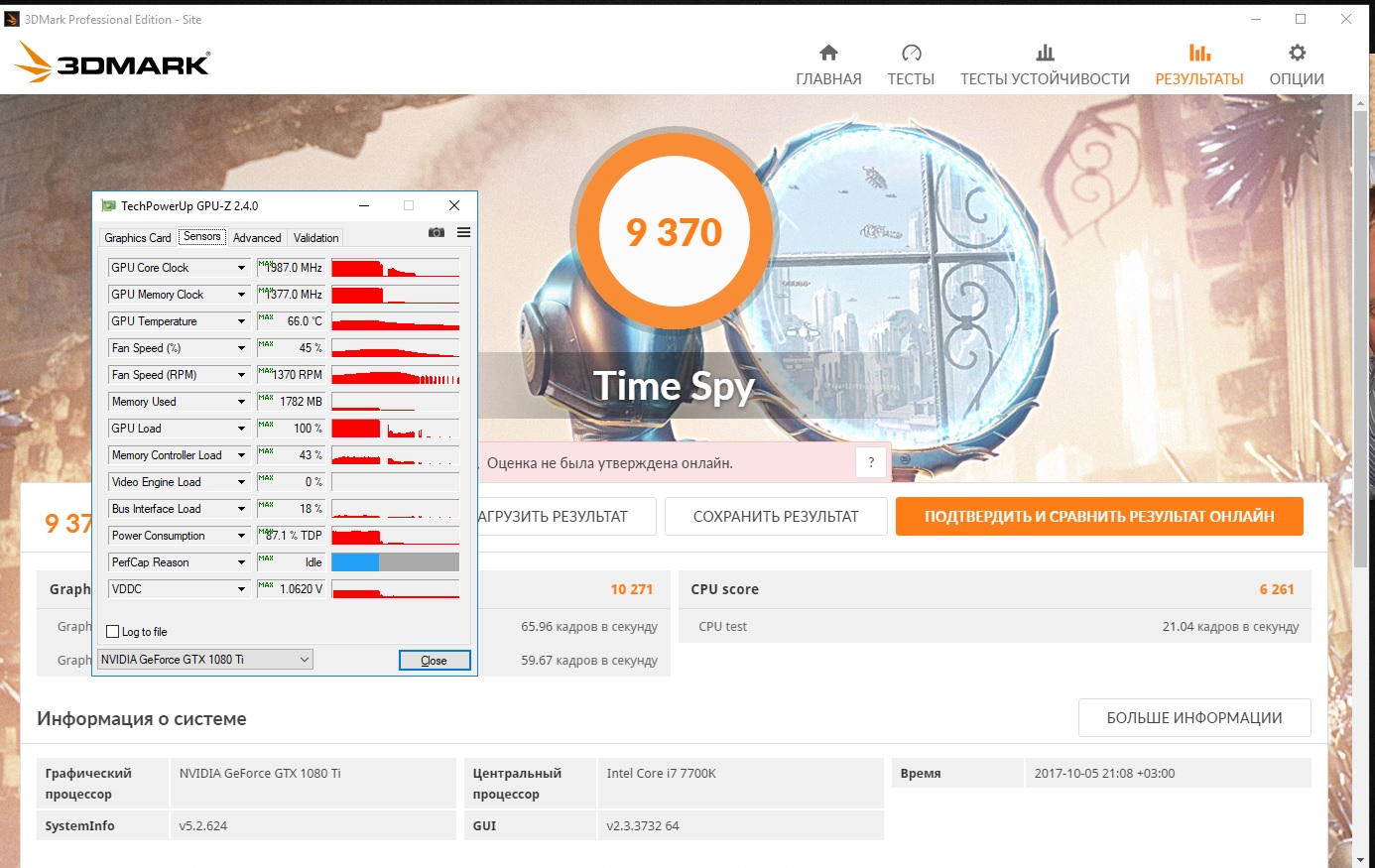Select the Sensors tab in GPU-Z

202,236
